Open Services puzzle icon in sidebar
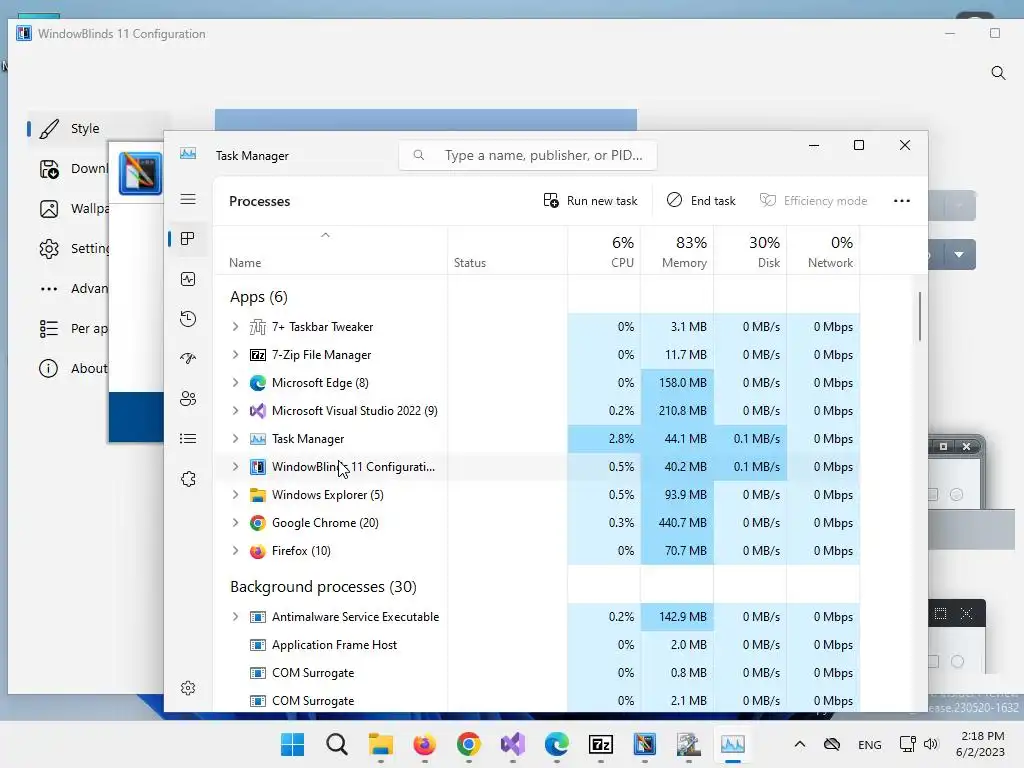This screenshot has width=1024, height=768. [188, 479]
